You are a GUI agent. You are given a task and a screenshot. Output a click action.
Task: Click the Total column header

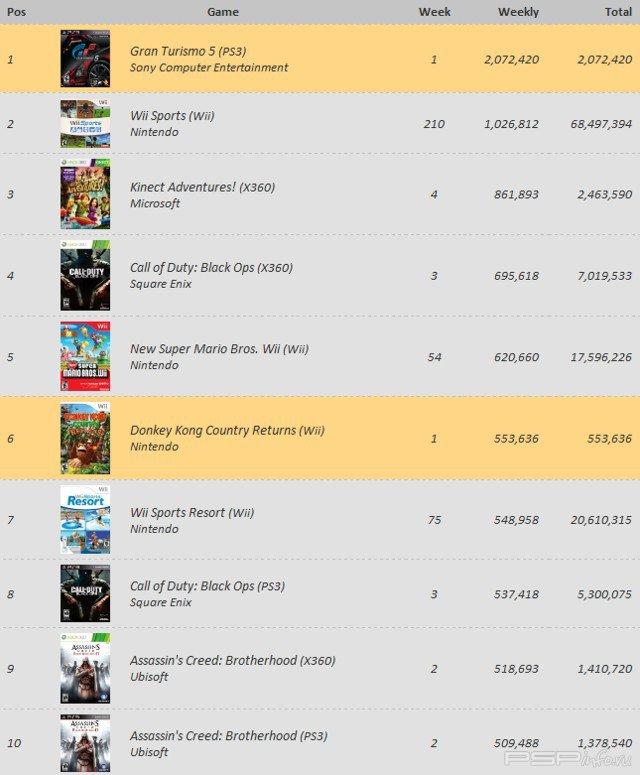[x=616, y=12]
